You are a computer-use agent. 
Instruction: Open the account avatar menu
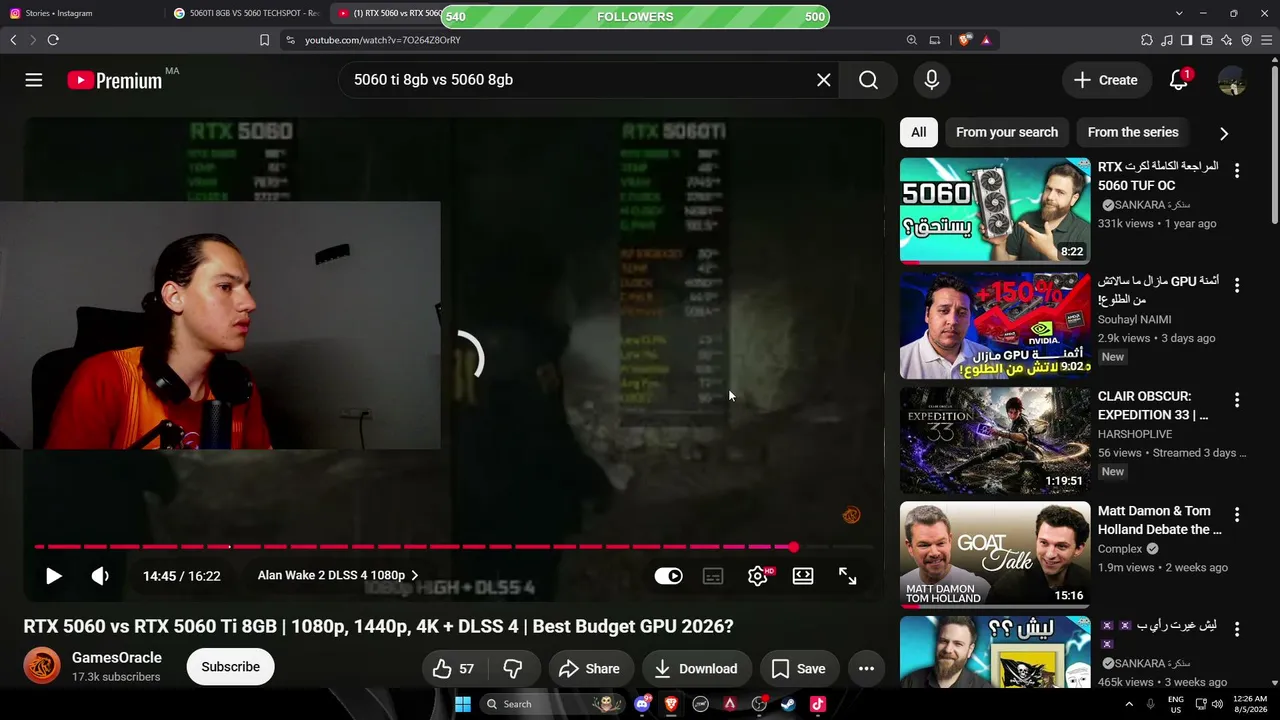(1232, 80)
